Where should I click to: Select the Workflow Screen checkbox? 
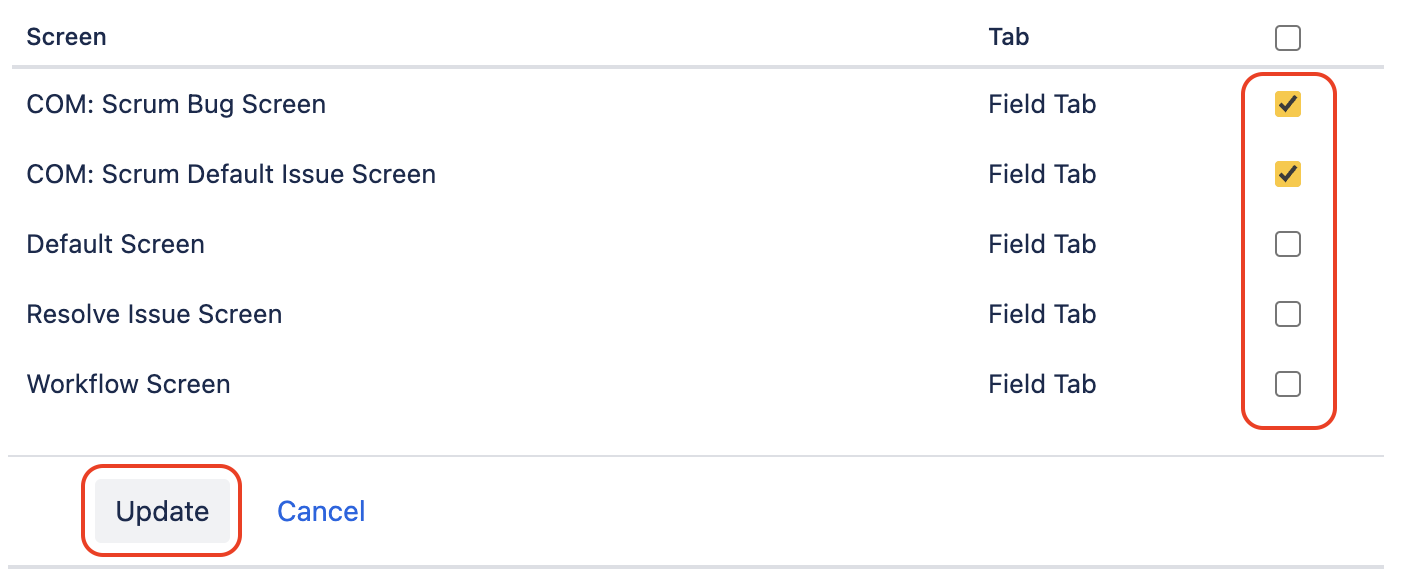1288,384
